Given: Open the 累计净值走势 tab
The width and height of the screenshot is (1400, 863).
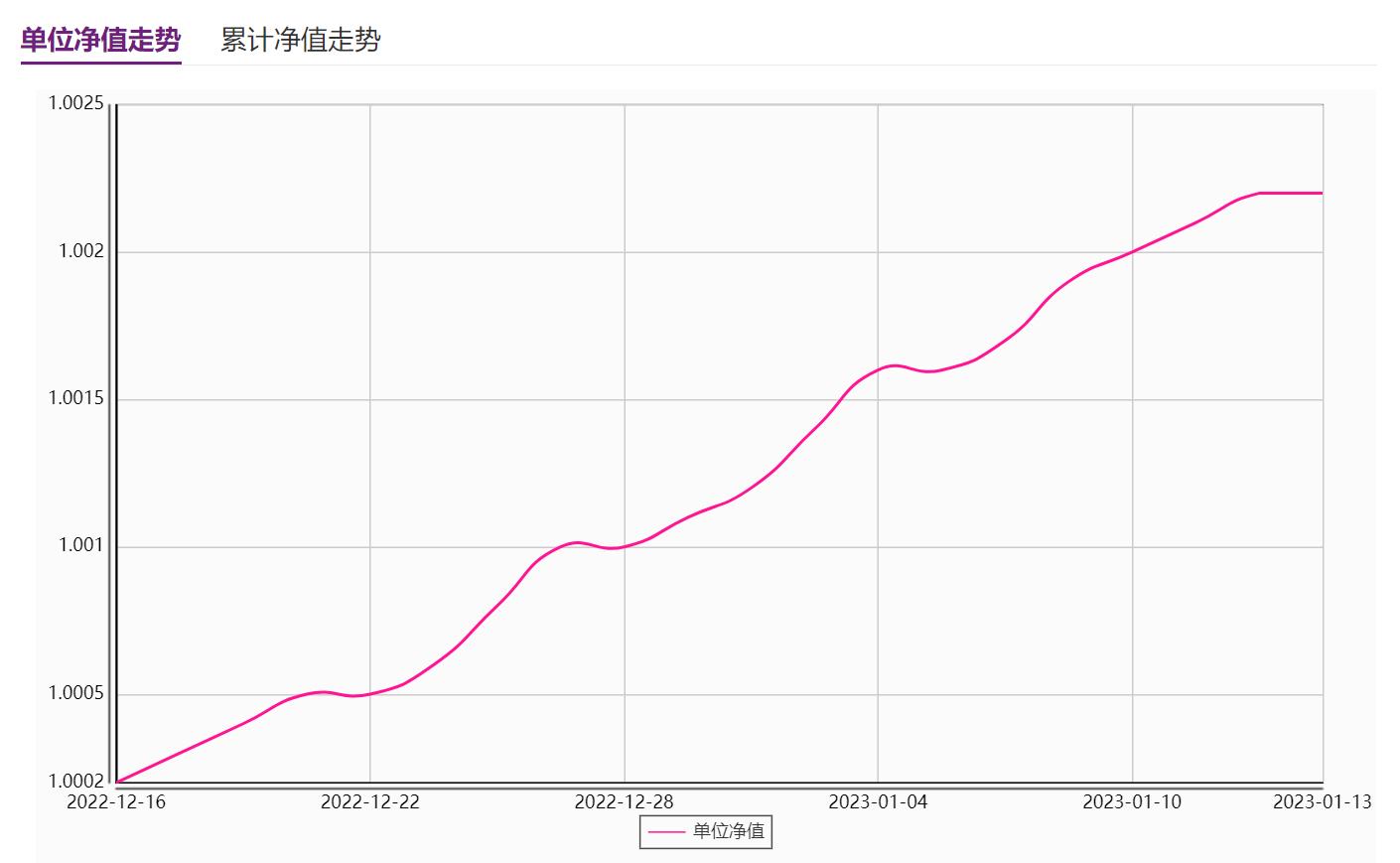Looking at the screenshot, I should [300, 40].
